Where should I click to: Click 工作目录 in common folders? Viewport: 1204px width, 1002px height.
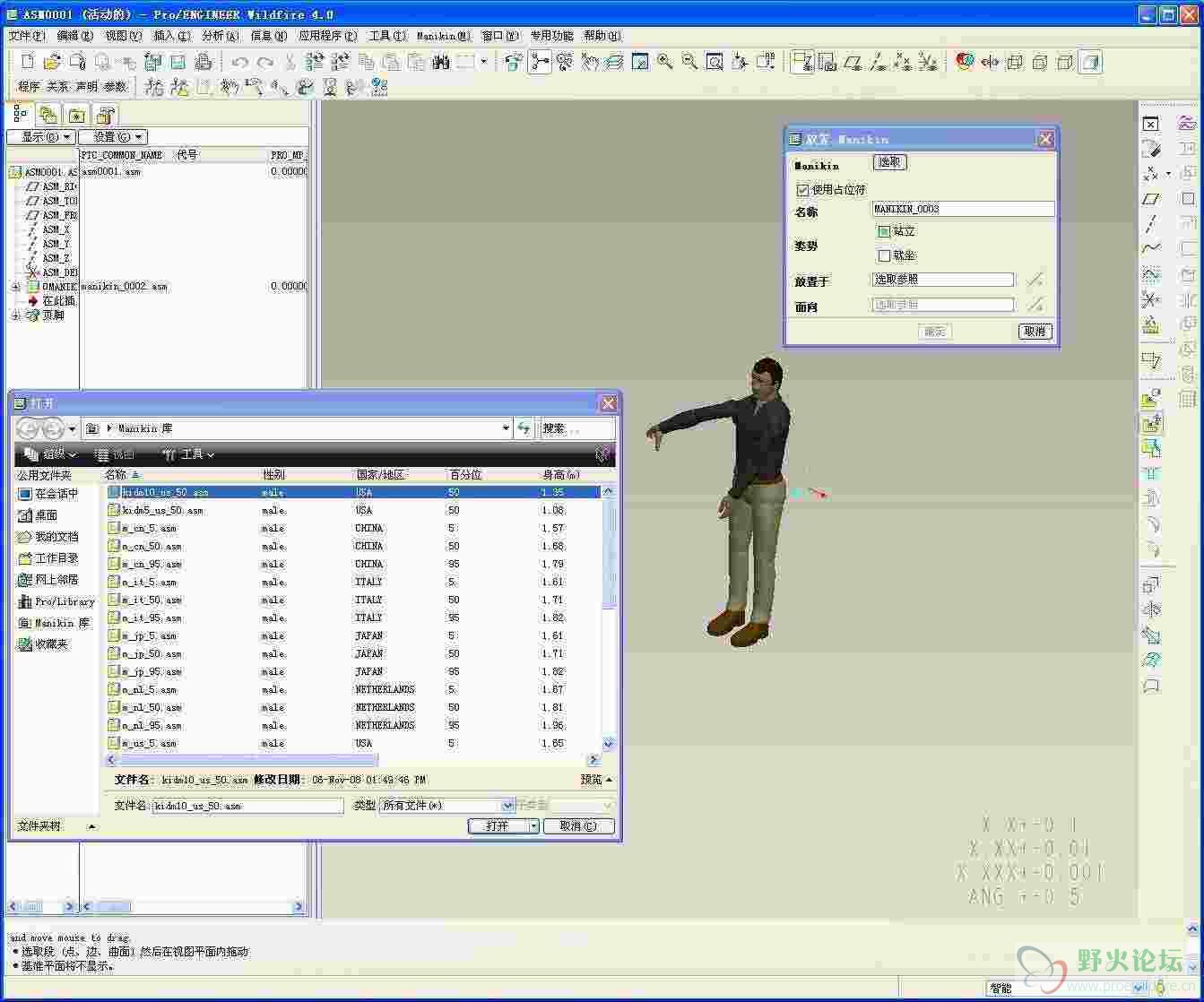pyautogui.click(x=48, y=558)
